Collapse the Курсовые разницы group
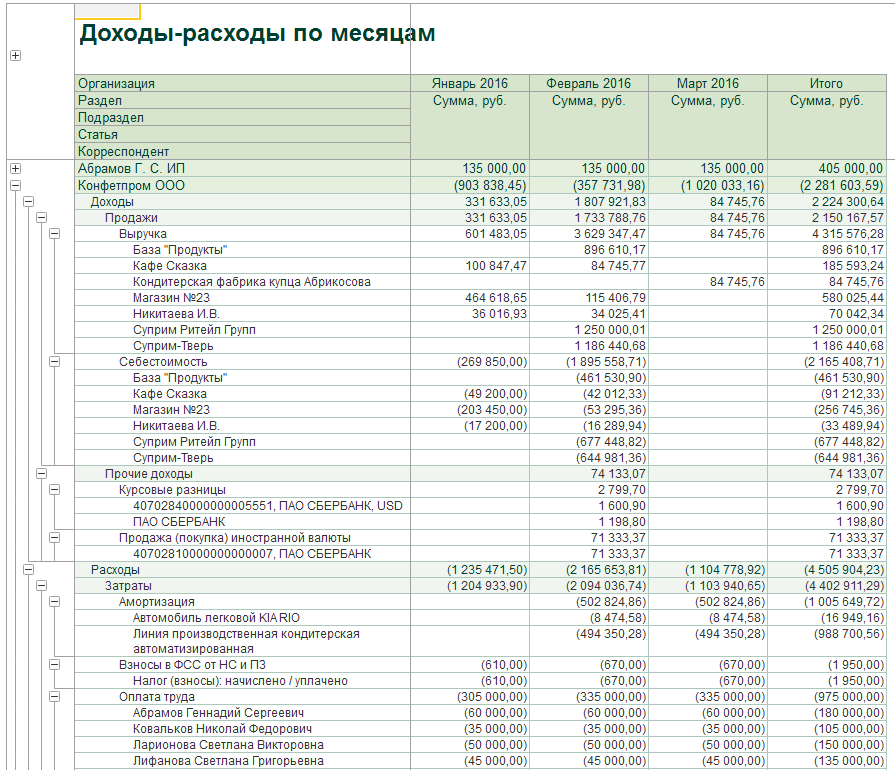Image resolution: width=895 pixels, height=770 pixels. point(55,489)
